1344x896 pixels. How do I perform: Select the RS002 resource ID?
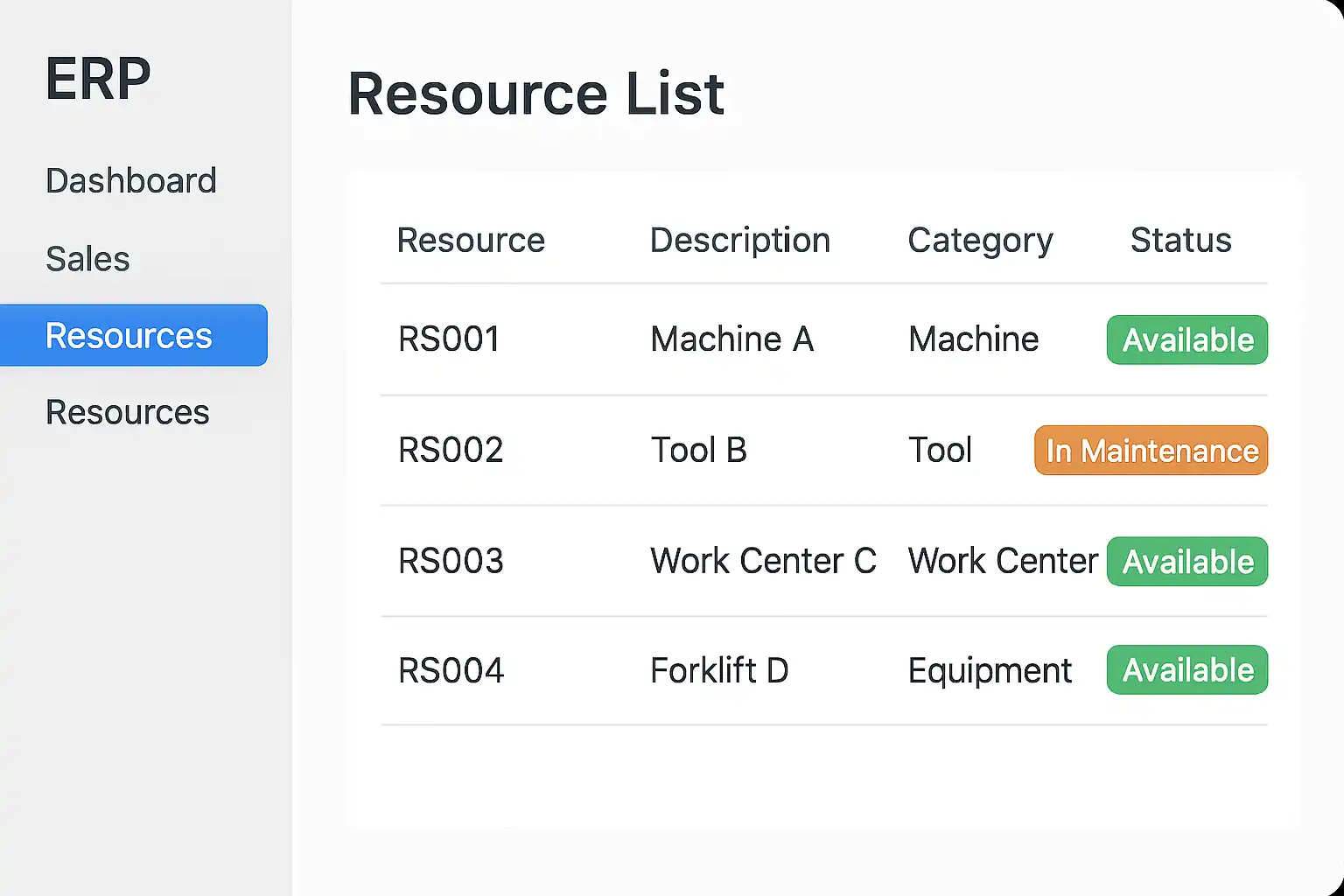click(451, 451)
